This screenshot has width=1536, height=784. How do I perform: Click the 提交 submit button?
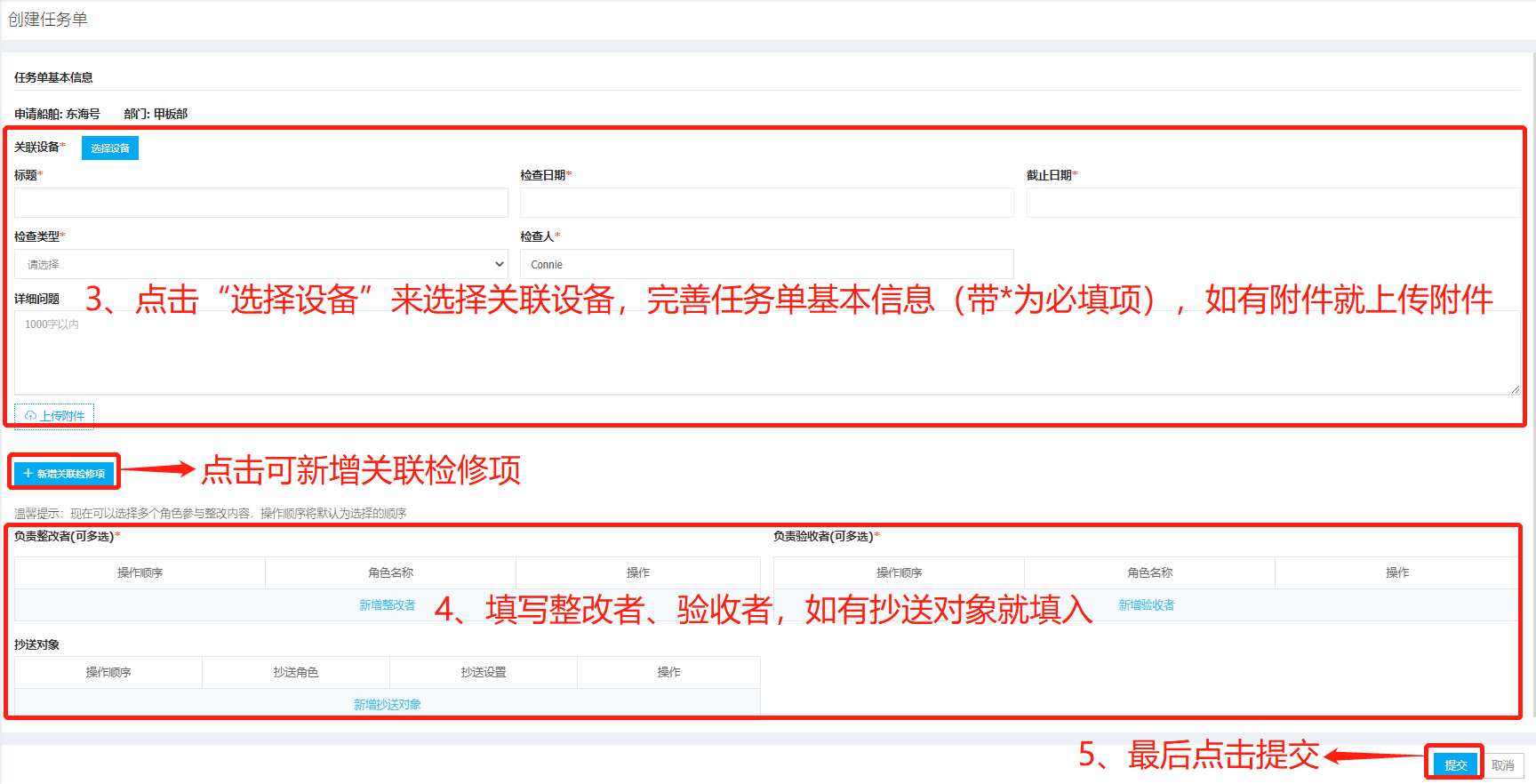[x=1456, y=764]
